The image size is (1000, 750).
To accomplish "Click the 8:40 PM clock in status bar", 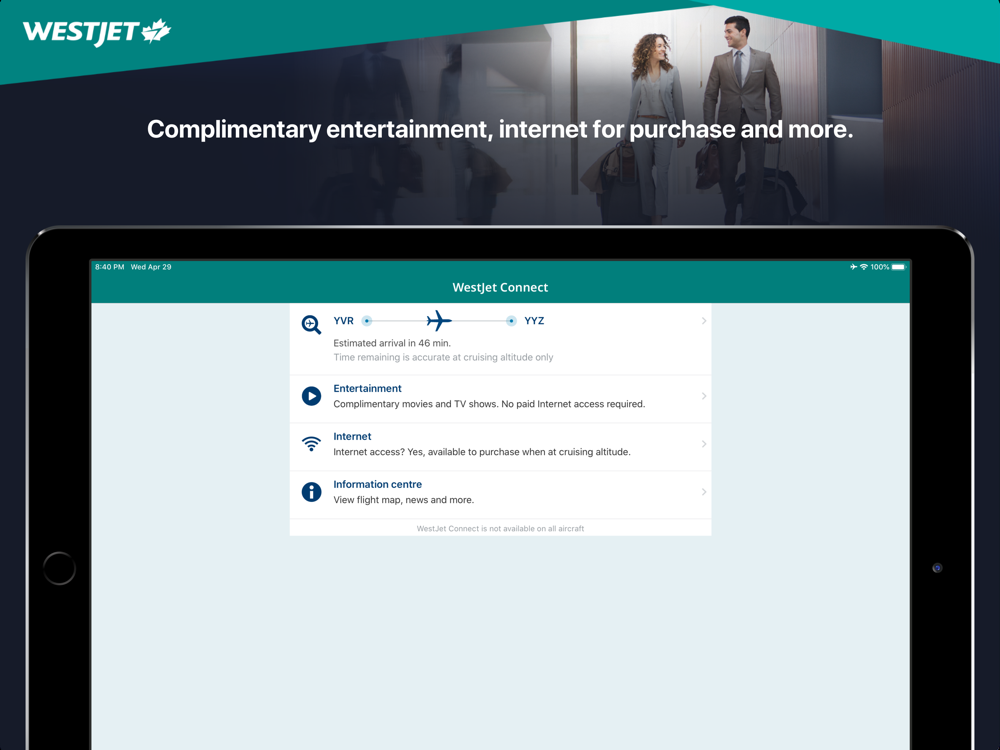I will coord(110,267).
